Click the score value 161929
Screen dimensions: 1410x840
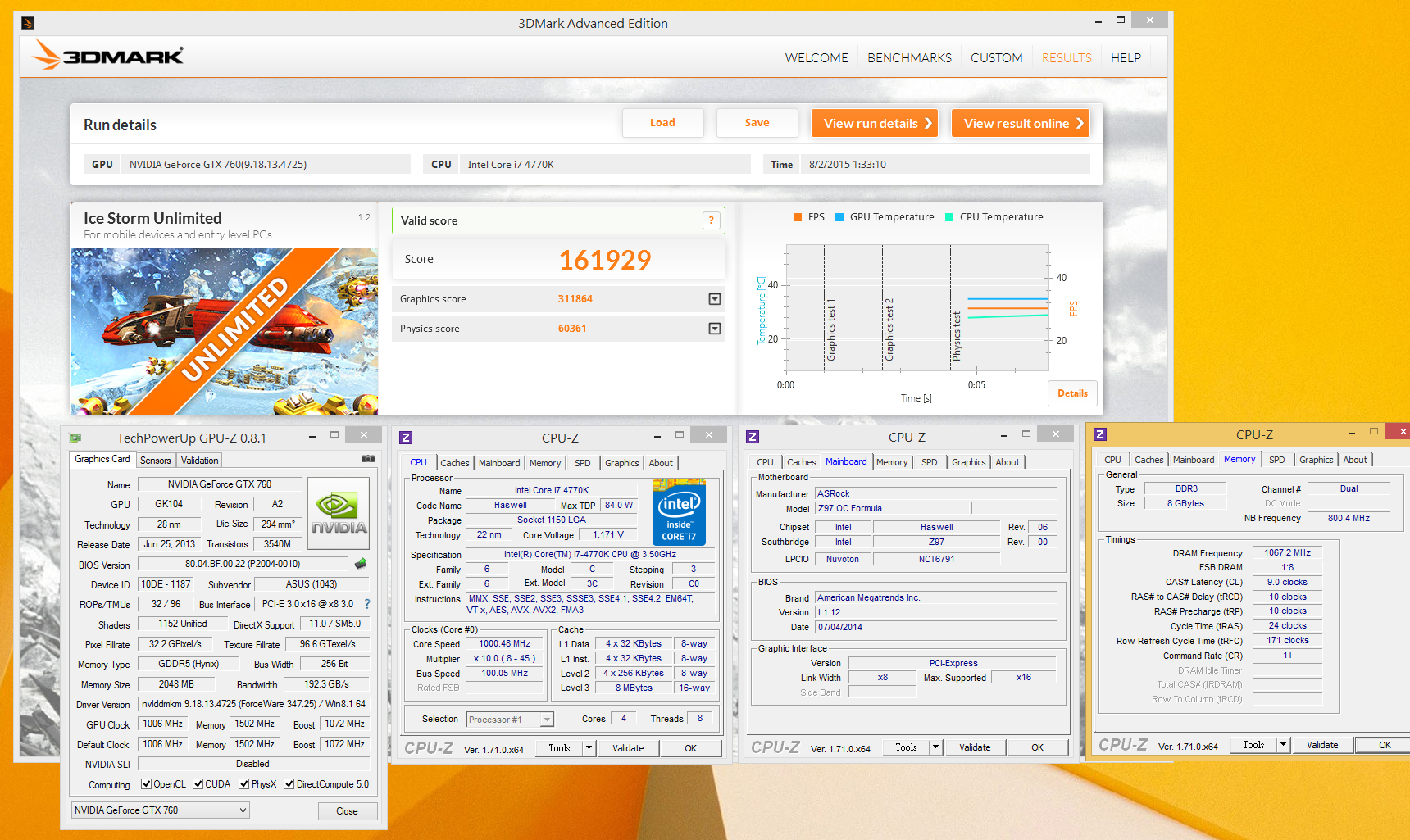pos(605,260)
